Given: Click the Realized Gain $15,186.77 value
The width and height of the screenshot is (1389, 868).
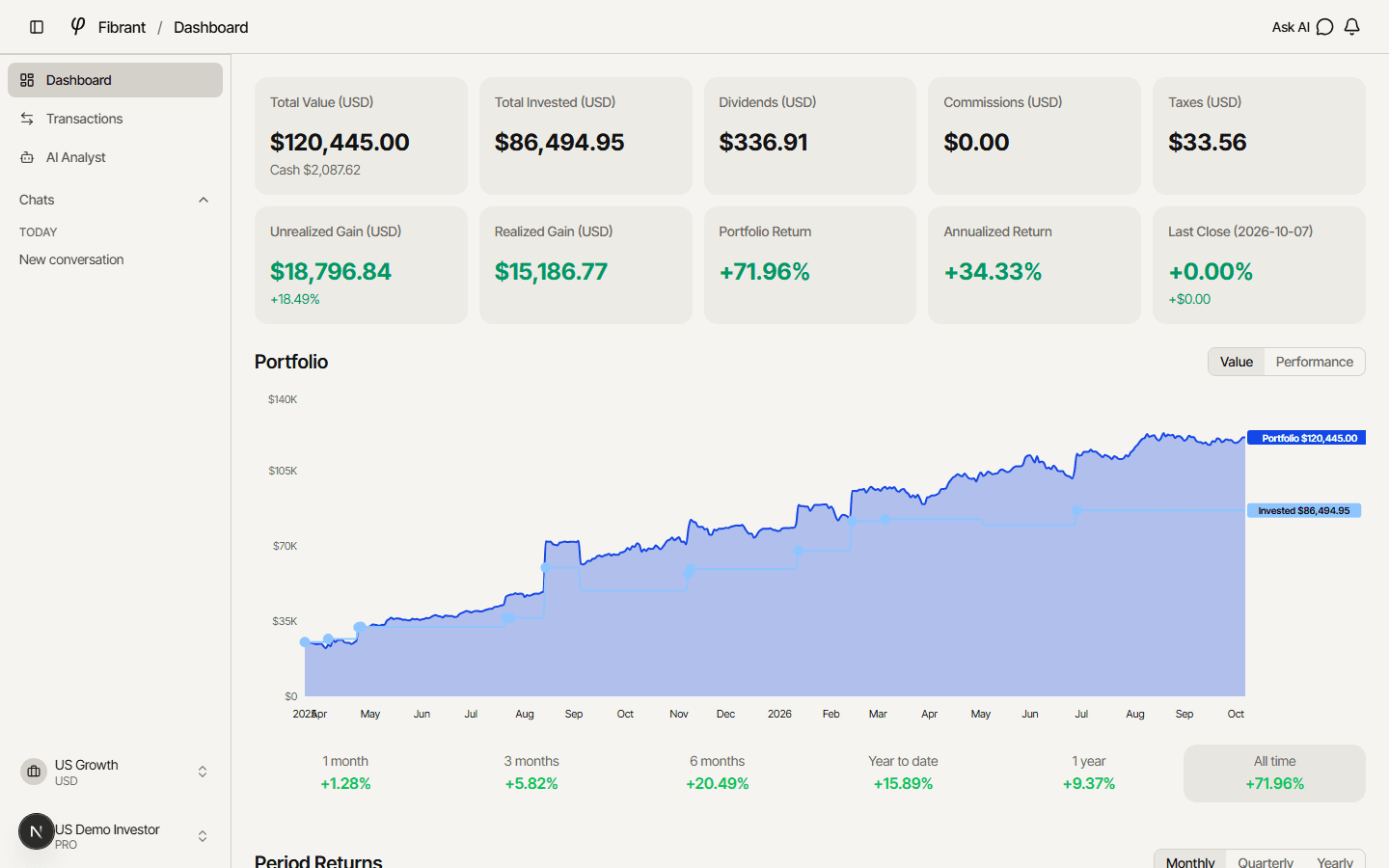Looking at the screenshot, I should [x=551, y=271].
